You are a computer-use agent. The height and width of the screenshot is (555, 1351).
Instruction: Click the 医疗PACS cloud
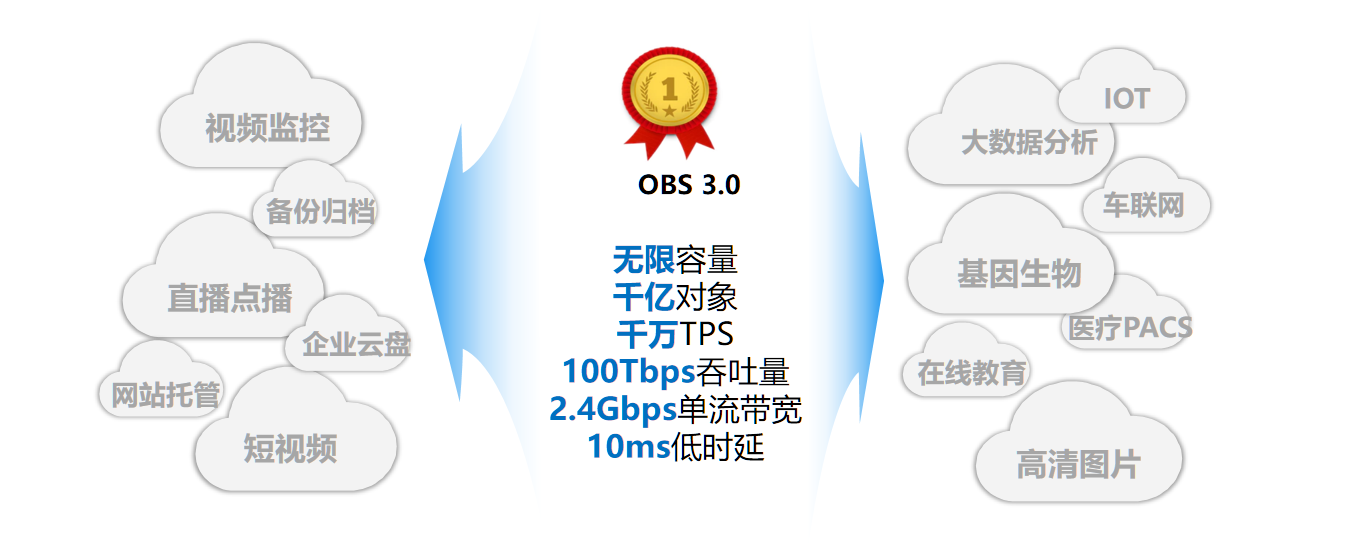click(1127, 315)
